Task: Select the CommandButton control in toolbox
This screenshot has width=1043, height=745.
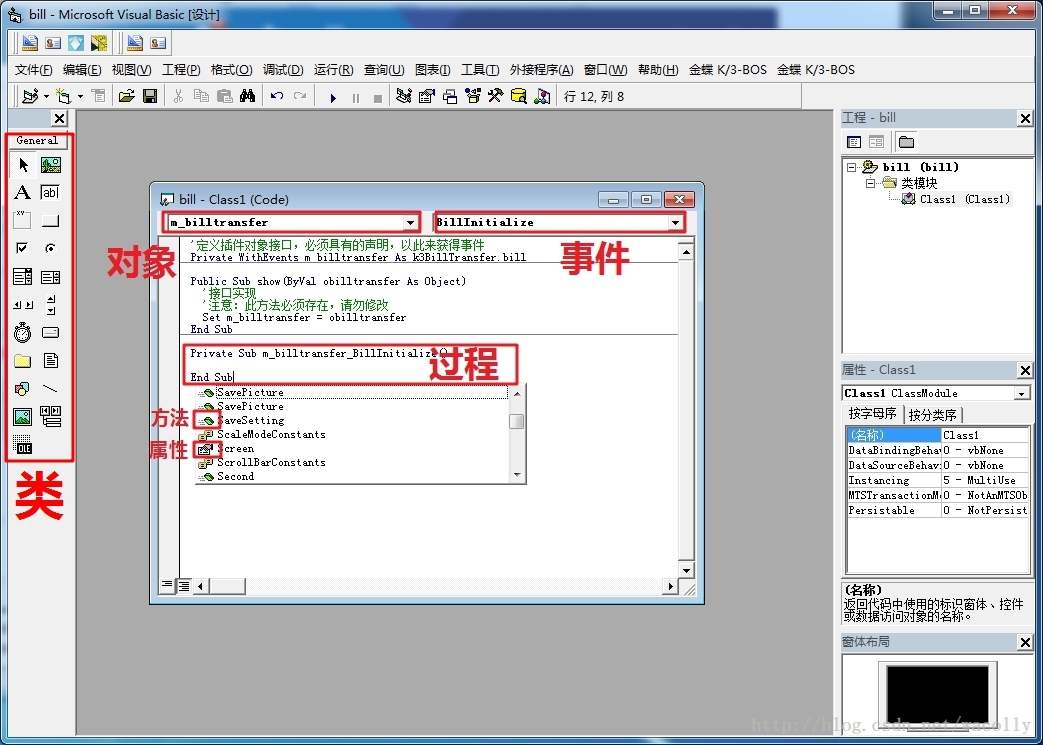Action: pos(51,220)
